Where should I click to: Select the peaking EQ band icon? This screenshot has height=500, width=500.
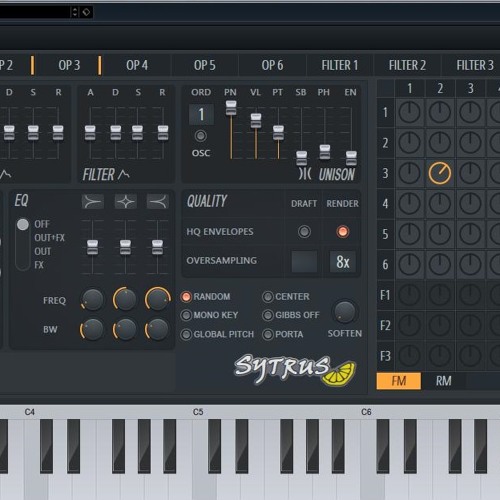(125, 202)
